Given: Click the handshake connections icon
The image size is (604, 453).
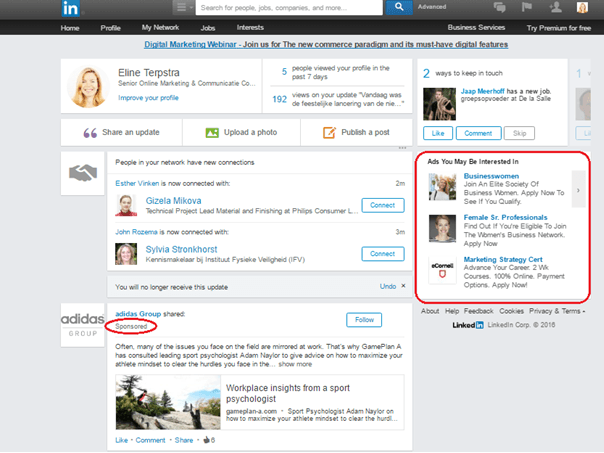Looking at the screenshot, I should click(x=82, y=175).
